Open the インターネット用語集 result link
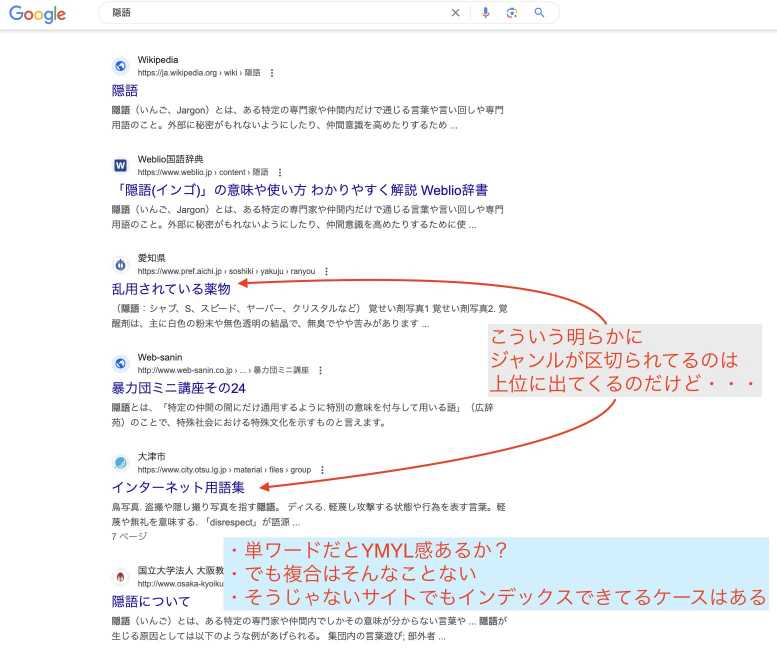The image size is (777, 663). point(178,488)
